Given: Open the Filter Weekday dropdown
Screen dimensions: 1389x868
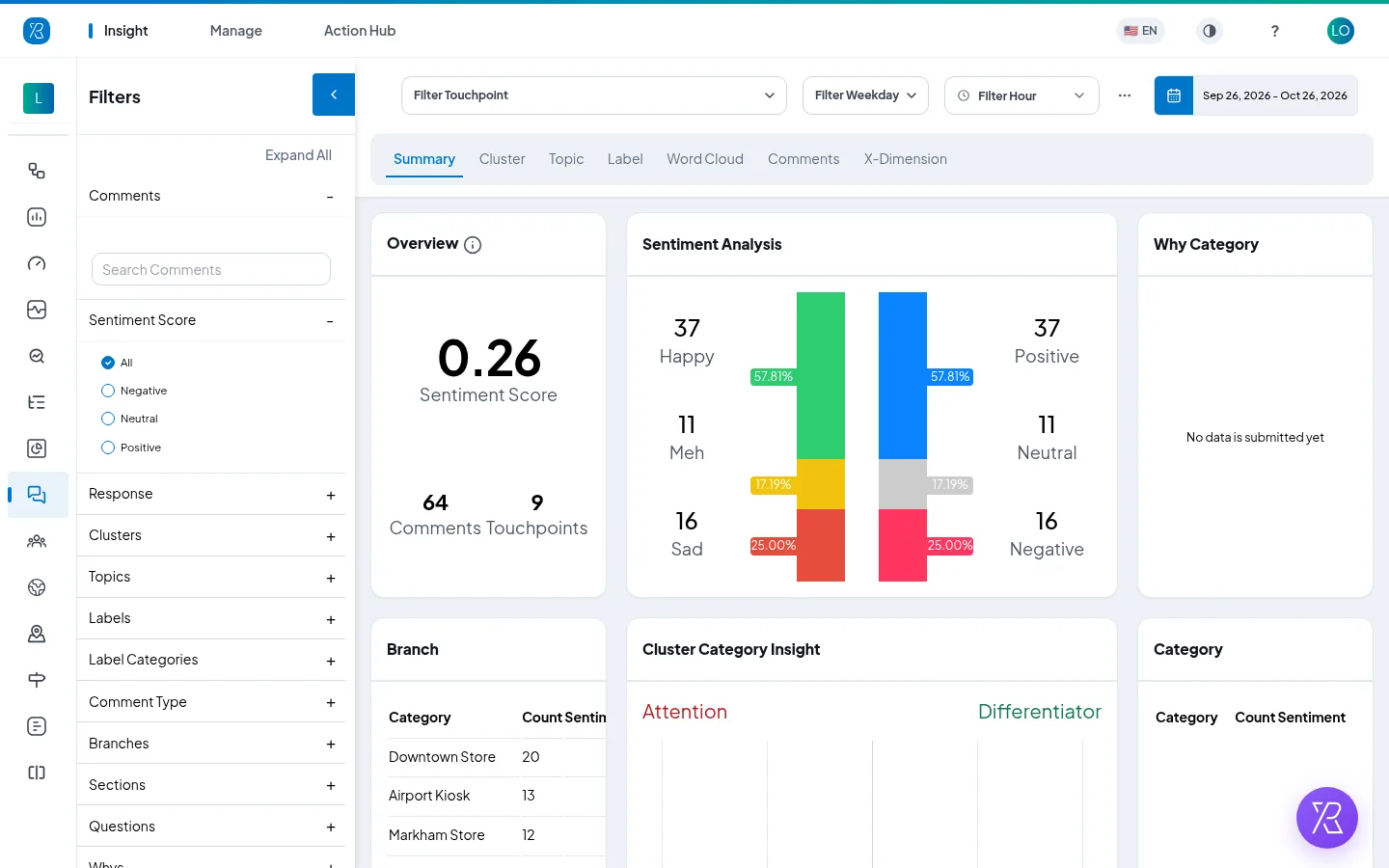Looking at the screenshot, I should pyautogui.click(x=866, y=95).
